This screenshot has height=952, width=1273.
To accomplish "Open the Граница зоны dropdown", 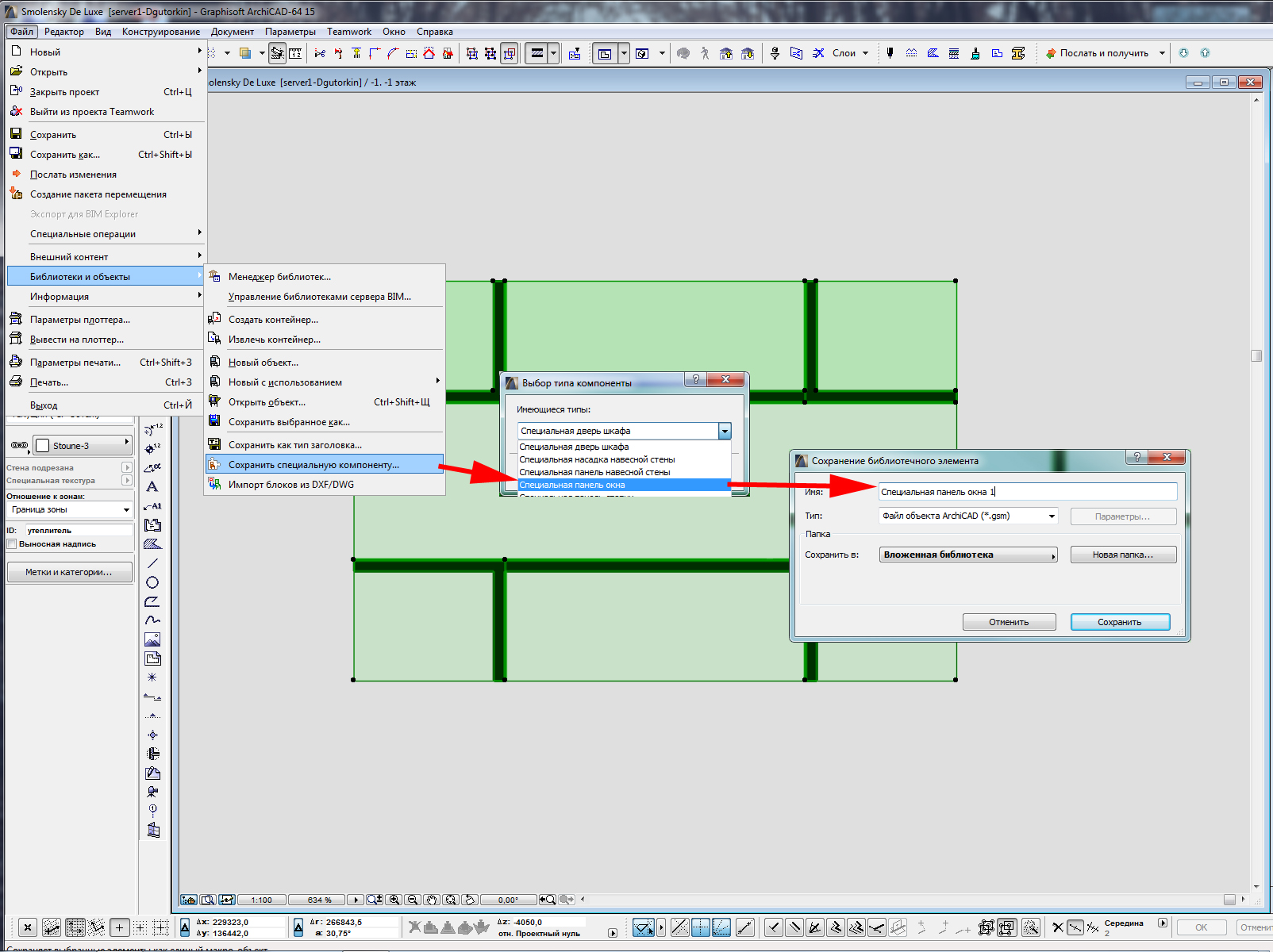I will [x=70, y=509].
